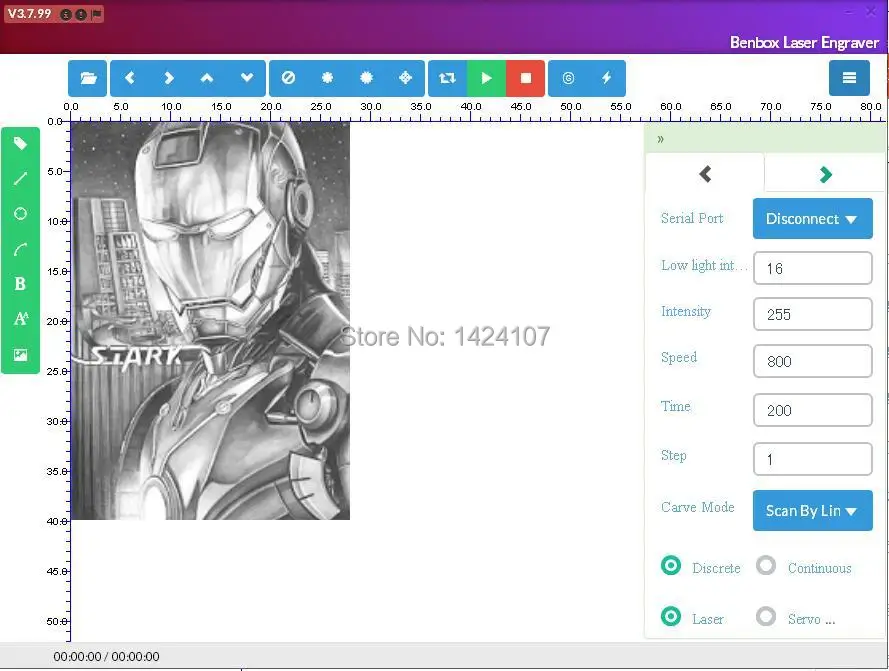Select the tag tool in left sidebar

point(20,144)
